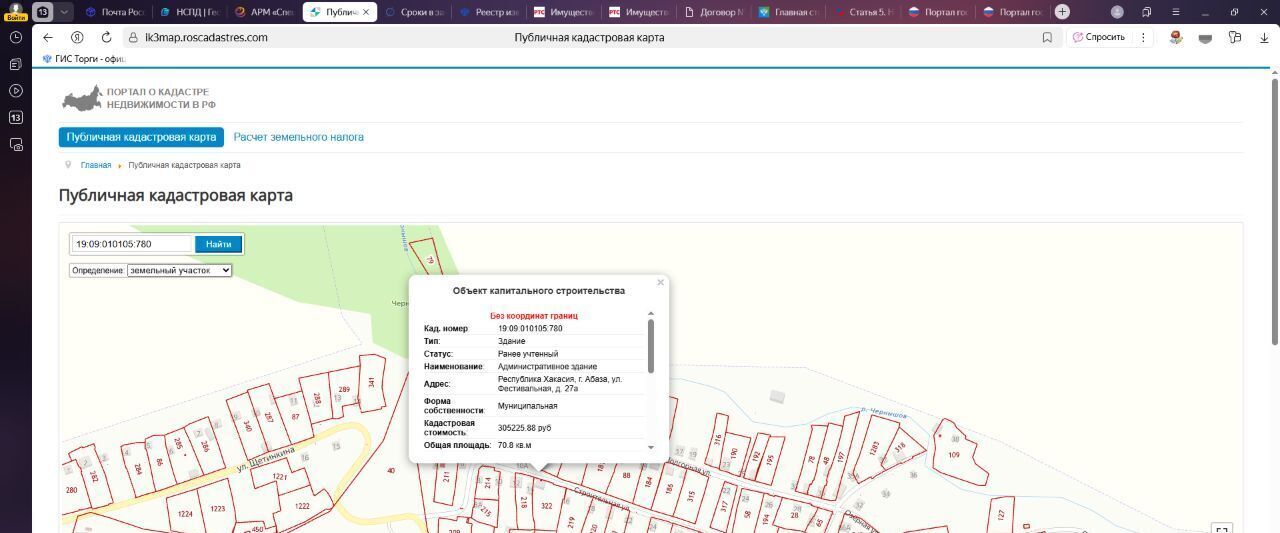This screenshot has height=533, width=1280.
Task: Open a new tab with the plus button
Action: [1062, 12]
